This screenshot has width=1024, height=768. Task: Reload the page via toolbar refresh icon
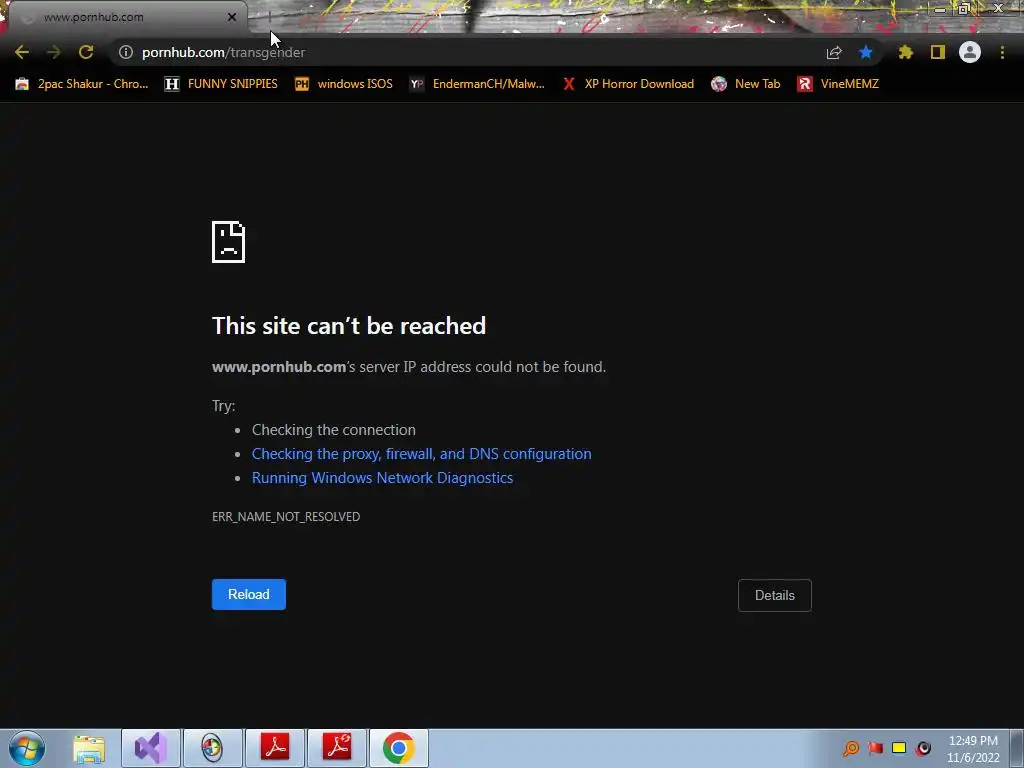click(86, 52)
